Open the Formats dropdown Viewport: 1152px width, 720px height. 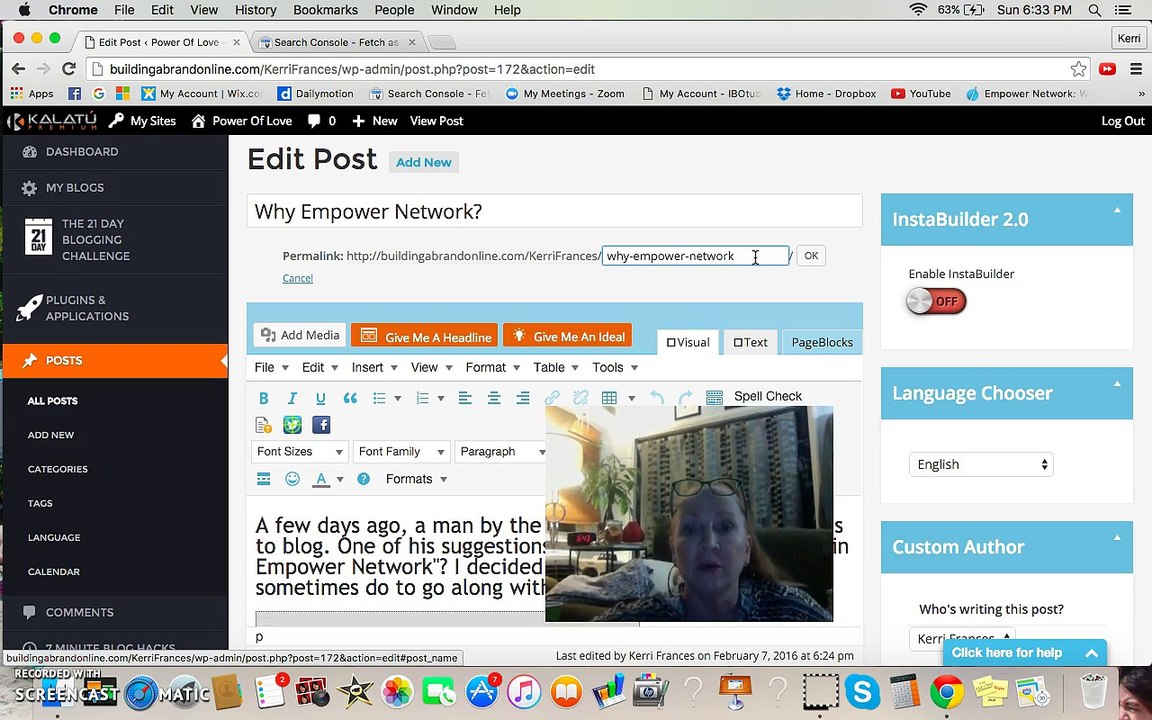pyautogui.click(x=416, y=479)
